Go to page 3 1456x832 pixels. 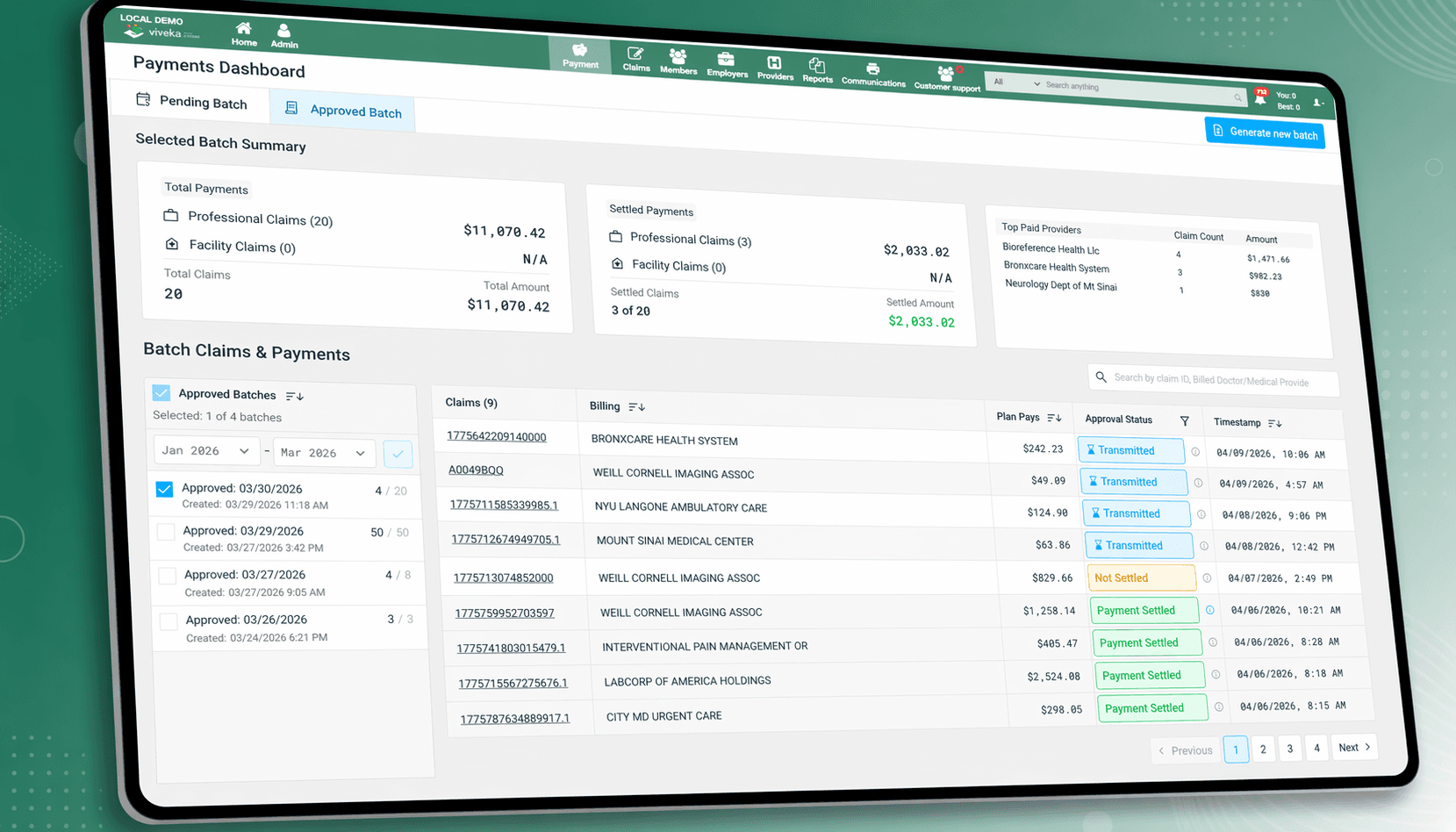coord(1289,749)
